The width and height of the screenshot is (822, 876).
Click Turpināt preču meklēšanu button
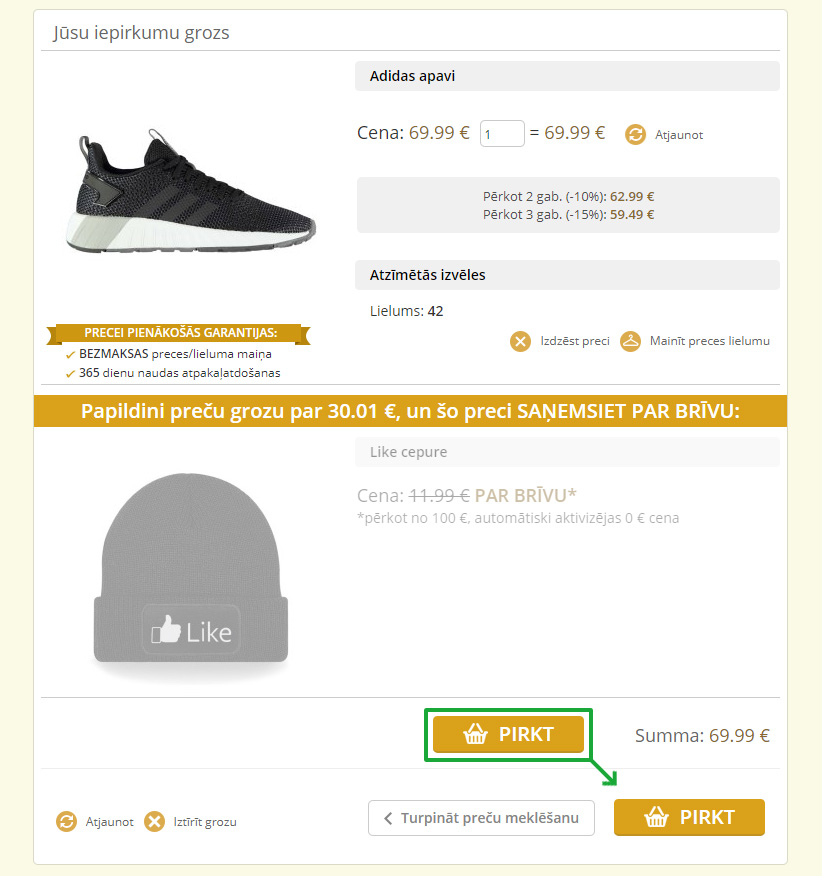pos(481,818)
